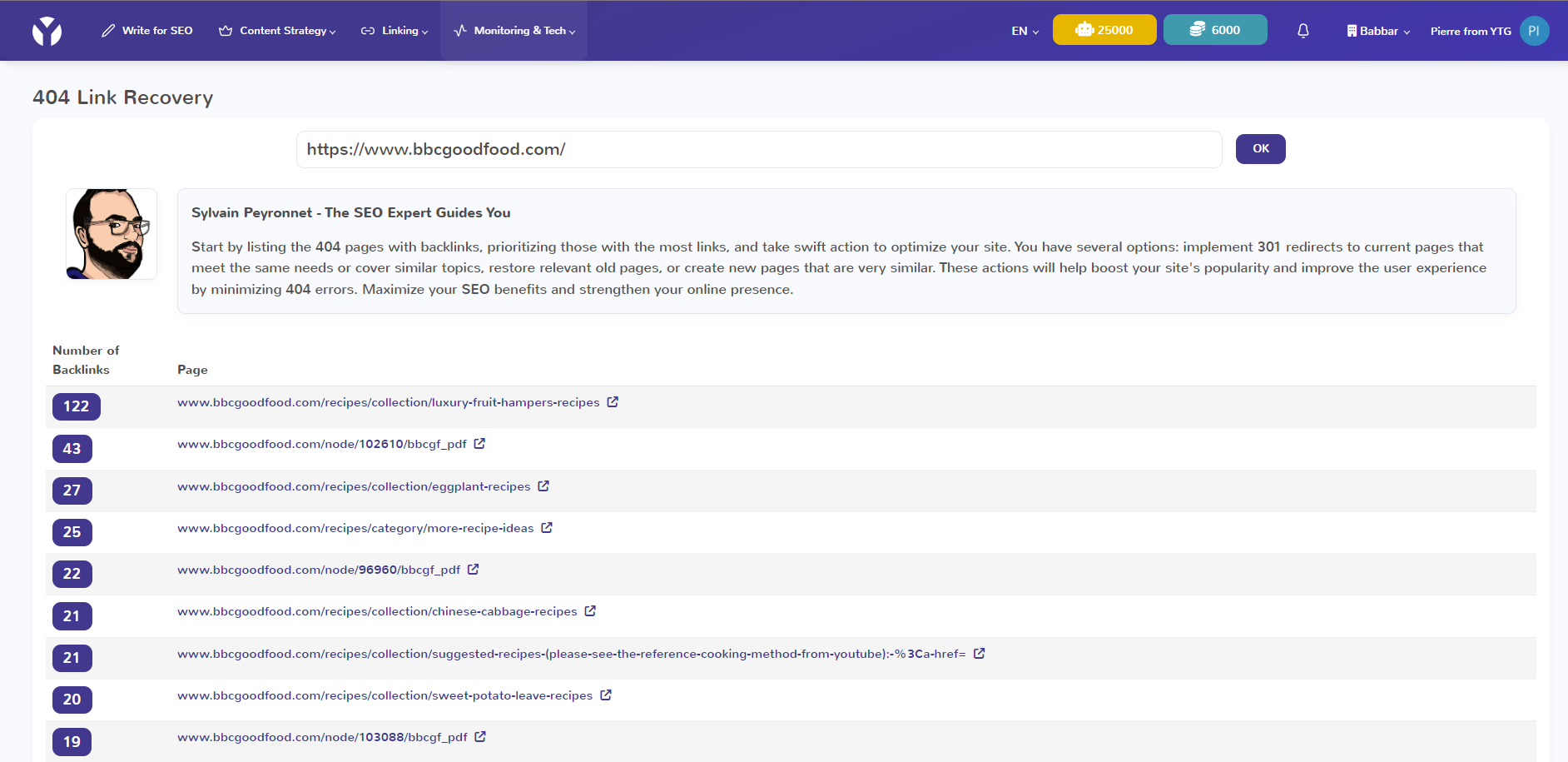Open external icon for chinese-cabbage-recipes
Screen dimensions: 1568x762
coord(590,610)
